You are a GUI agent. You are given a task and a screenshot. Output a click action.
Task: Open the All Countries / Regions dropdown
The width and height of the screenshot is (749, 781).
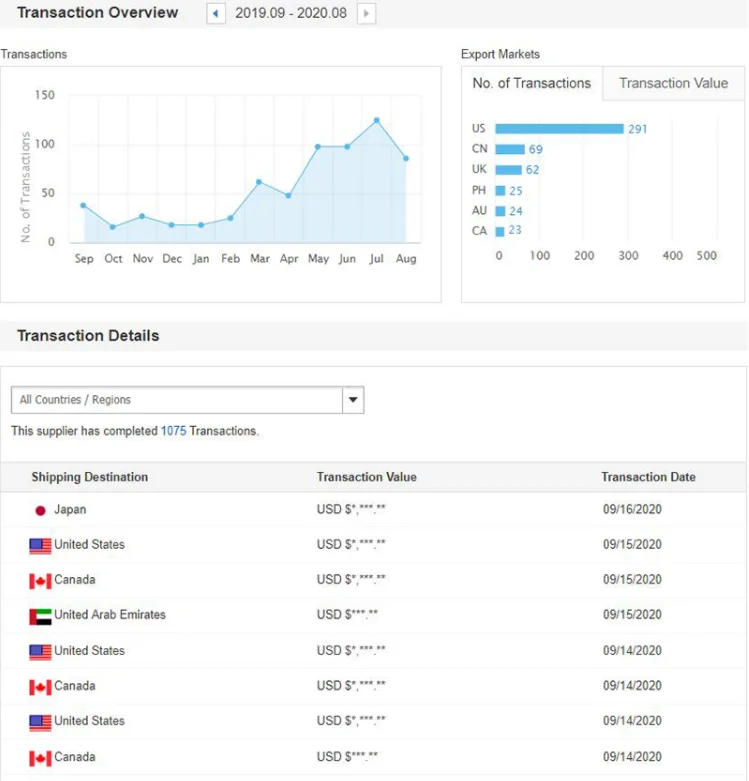[x=177, y=400]
